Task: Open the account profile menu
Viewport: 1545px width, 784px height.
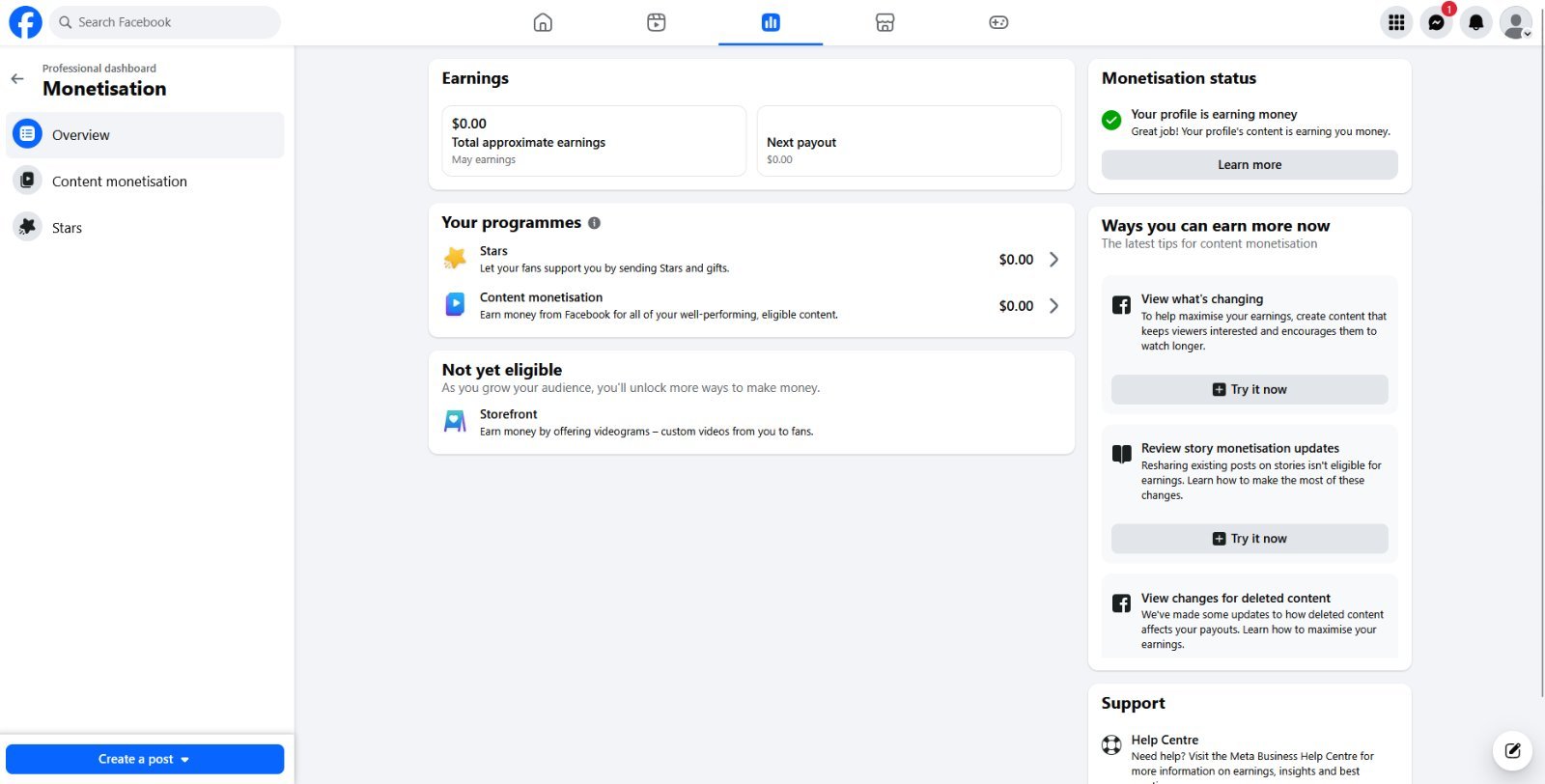Action: coord(1516,22)
